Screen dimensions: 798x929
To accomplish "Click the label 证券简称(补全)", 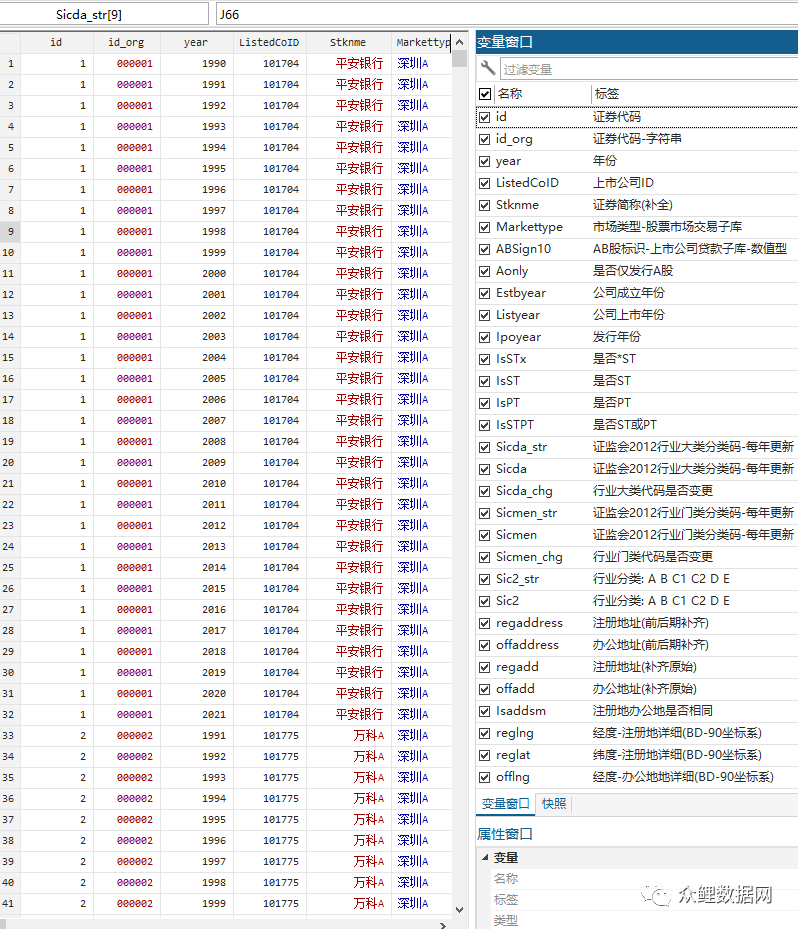I will [633, 205].
